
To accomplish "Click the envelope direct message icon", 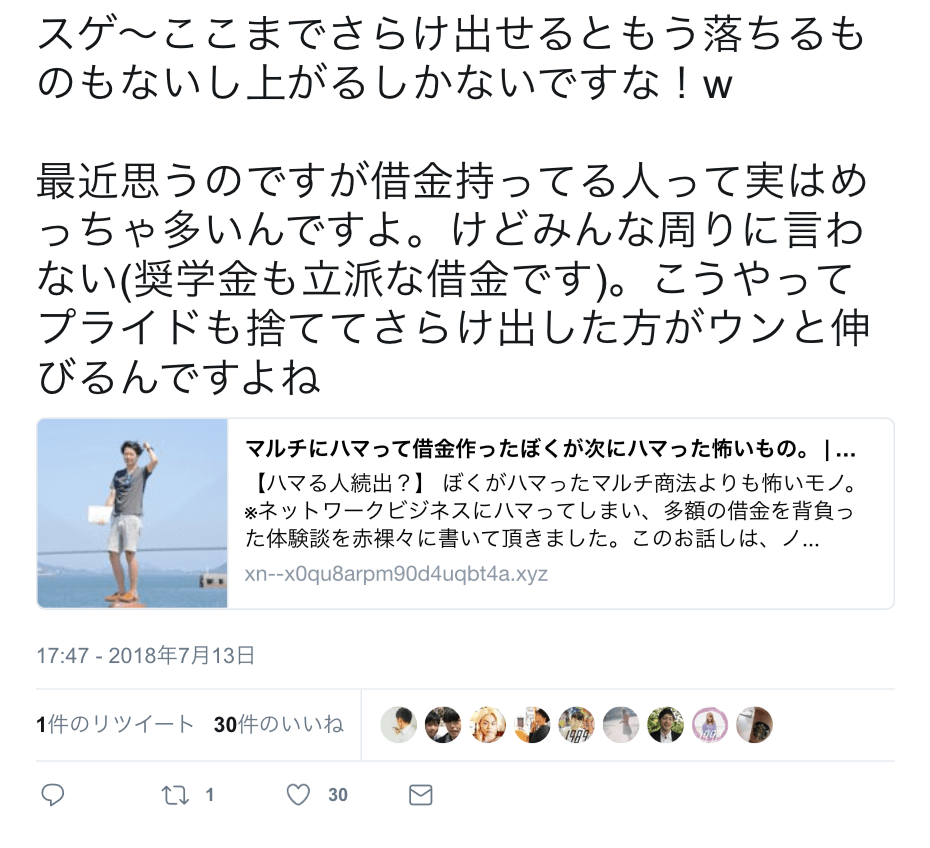I will click(x=421, y=795).
